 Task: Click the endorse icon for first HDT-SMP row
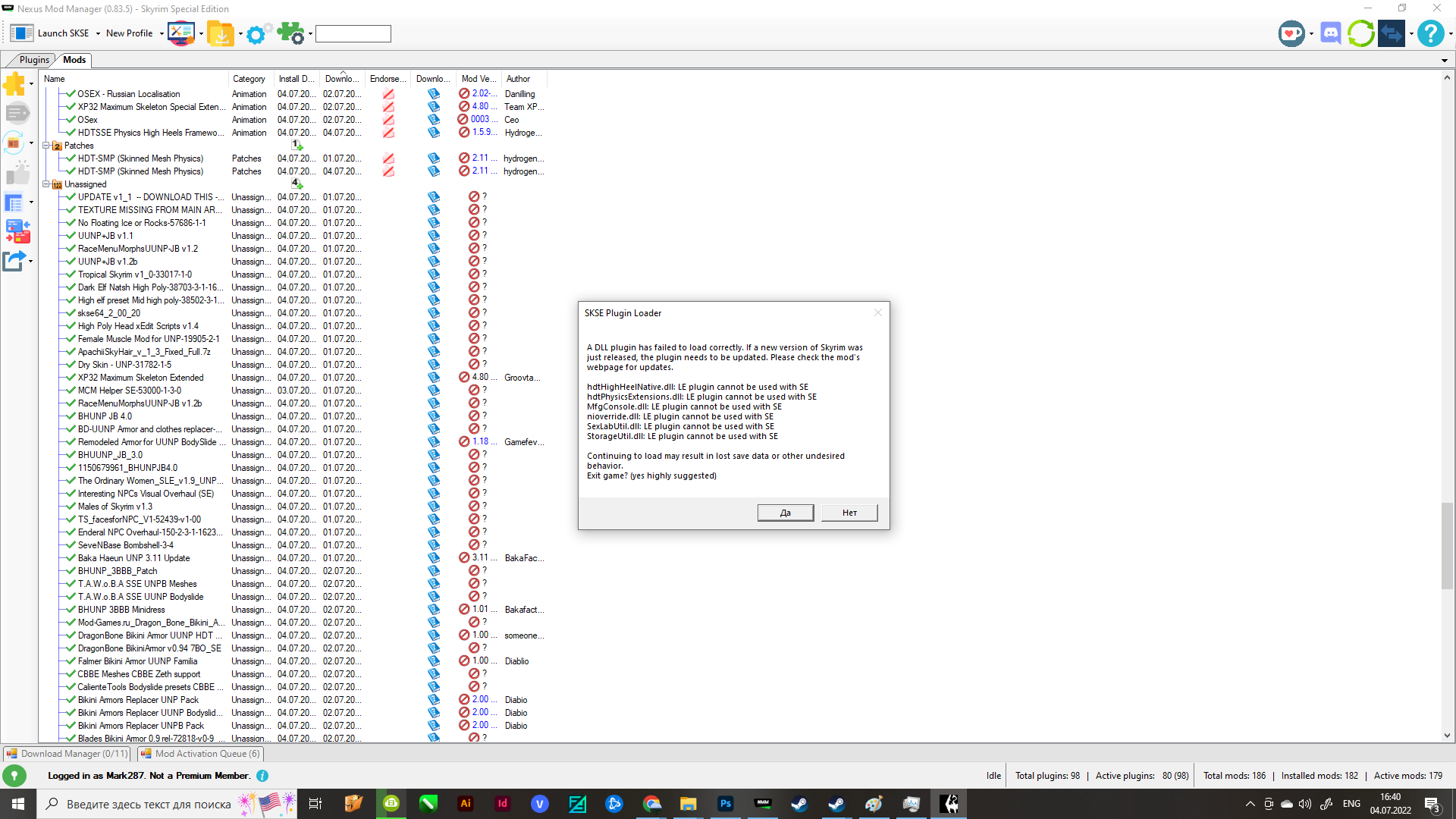[x=388, y=158]
